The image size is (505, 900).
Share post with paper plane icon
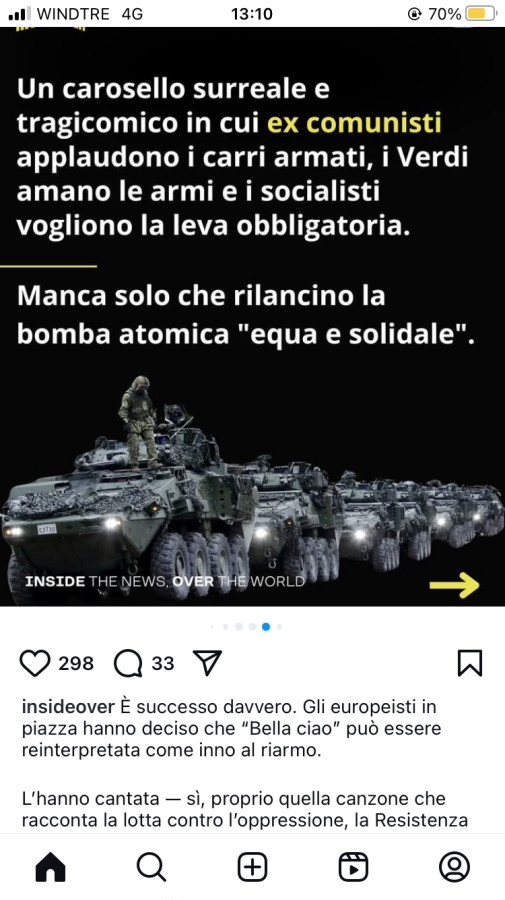pos(207,663)
